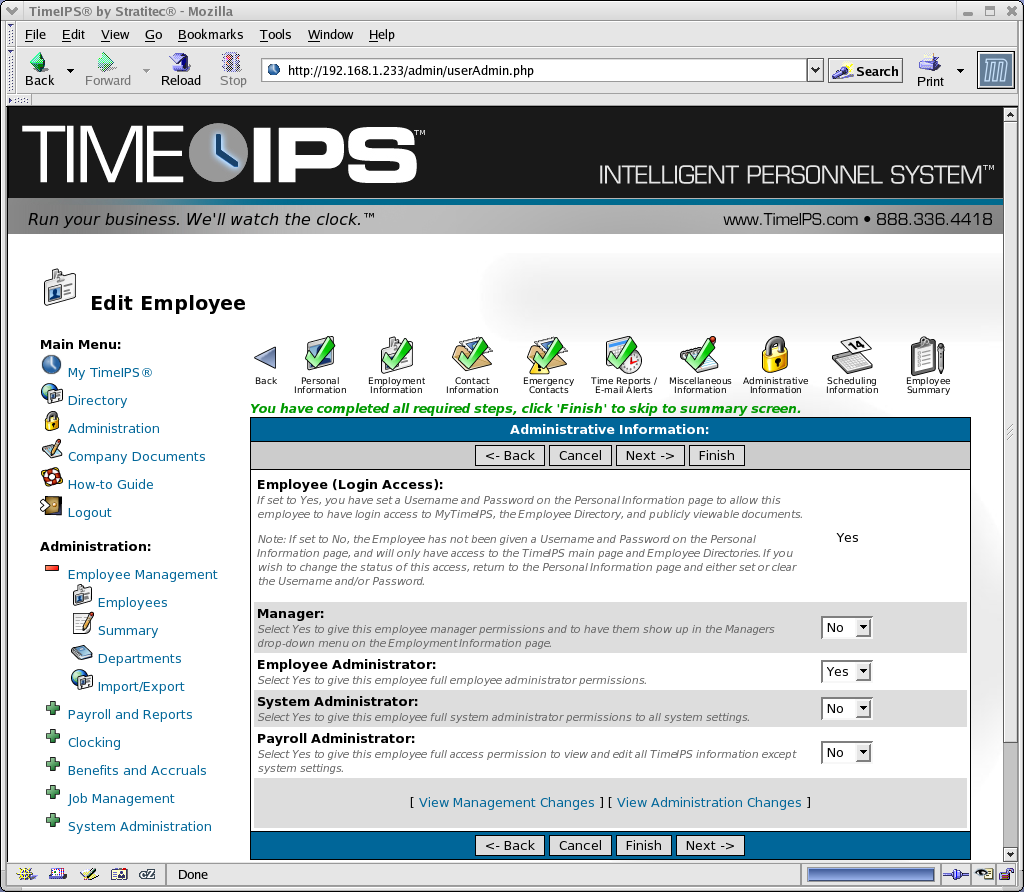The width and height of the screenshot is (1024, 892).
Task: Open the View Management Changes link
Action: click(507, 802)
